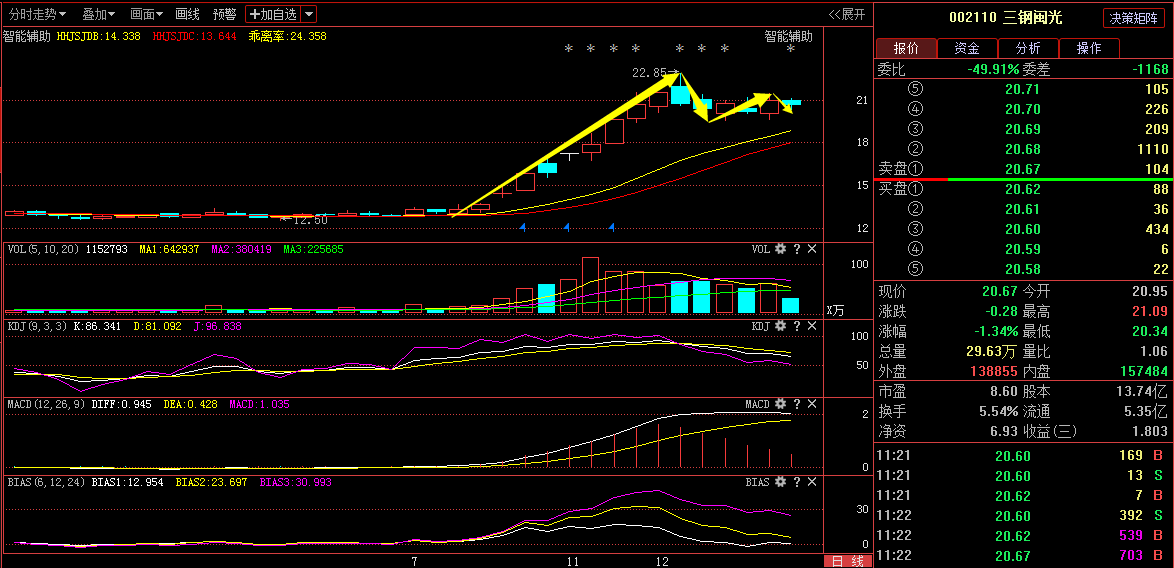The height and width of the screenshot is (568, 1174).
Task: Switch to the 资金 tab
Action: point(967,48)
